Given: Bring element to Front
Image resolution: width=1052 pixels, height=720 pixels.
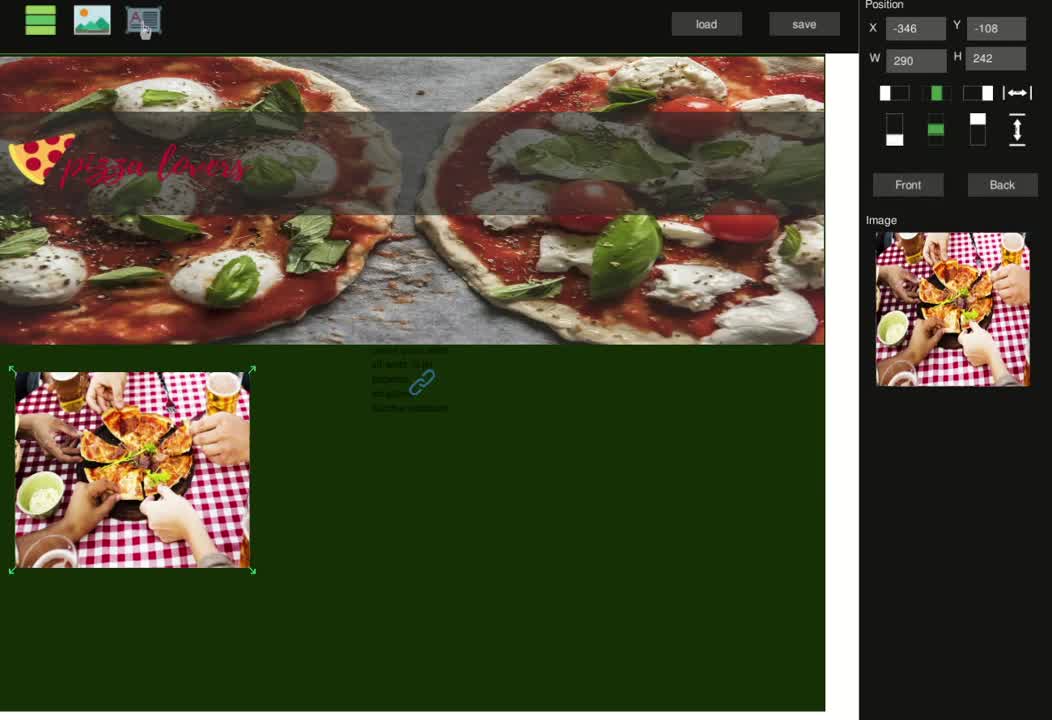Looking at the screenshot, I should click(908, 185).
